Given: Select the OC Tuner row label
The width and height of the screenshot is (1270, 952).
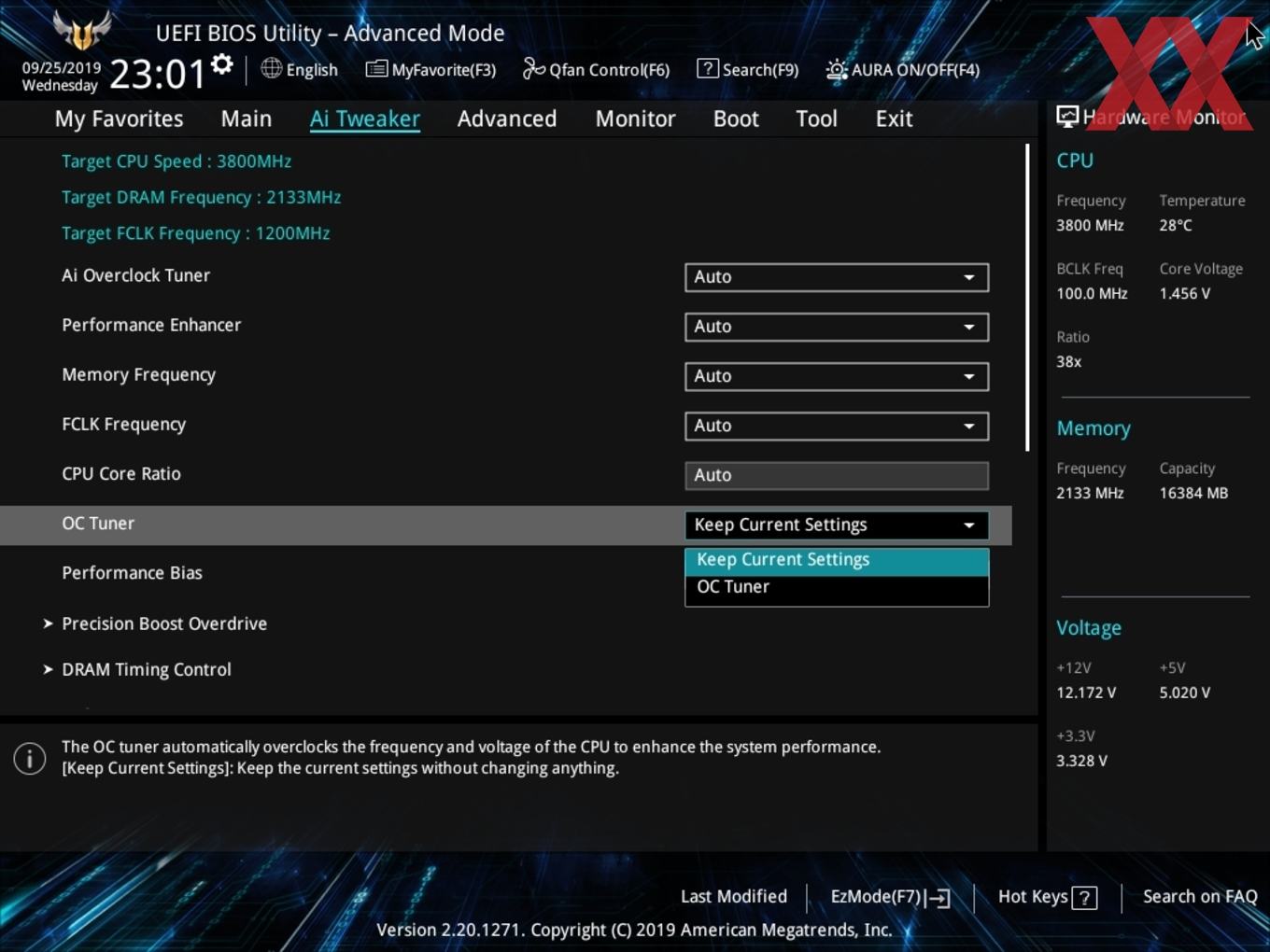Looking at the screenshot, I should pyautogui.click(x=98, y=524).
